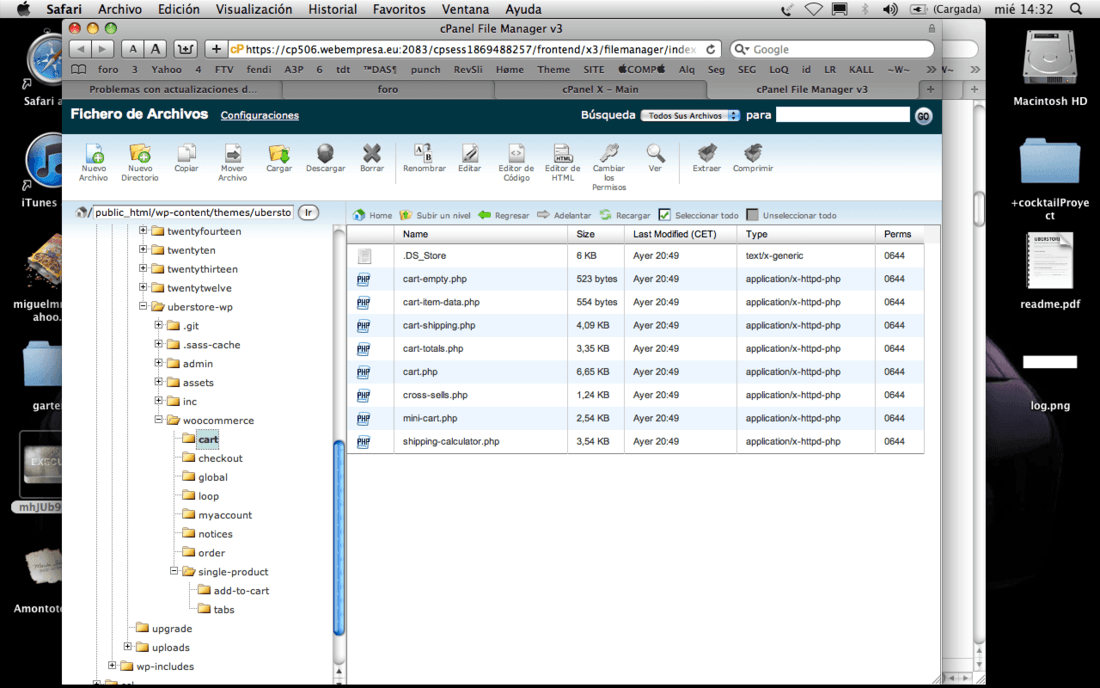Select the add-to-cart folder in tree

[241, 591]
